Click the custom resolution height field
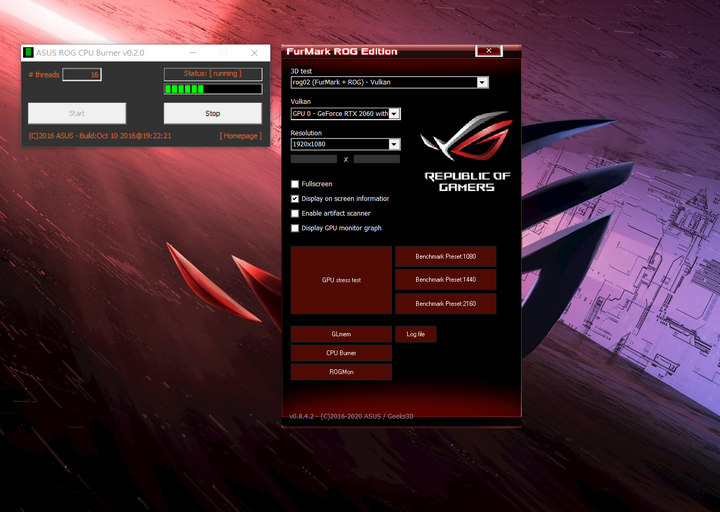Screen dimensions: 720x512 [377, 159]
